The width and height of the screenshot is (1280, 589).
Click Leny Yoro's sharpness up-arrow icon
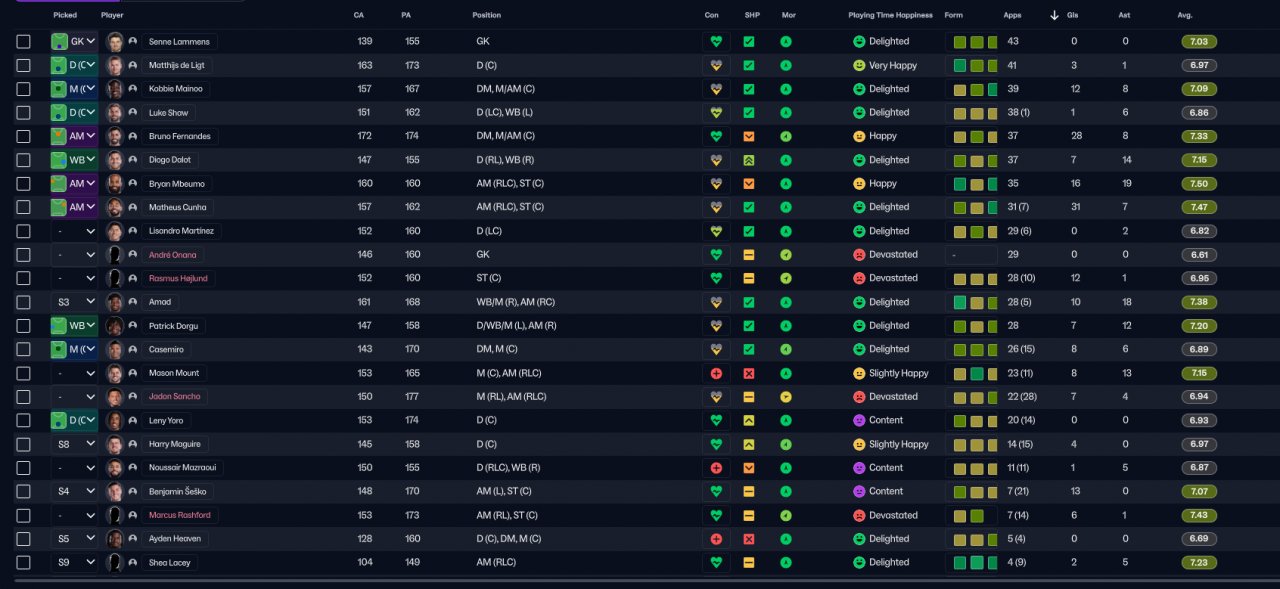pyautogui.click(x=749, y=421)
